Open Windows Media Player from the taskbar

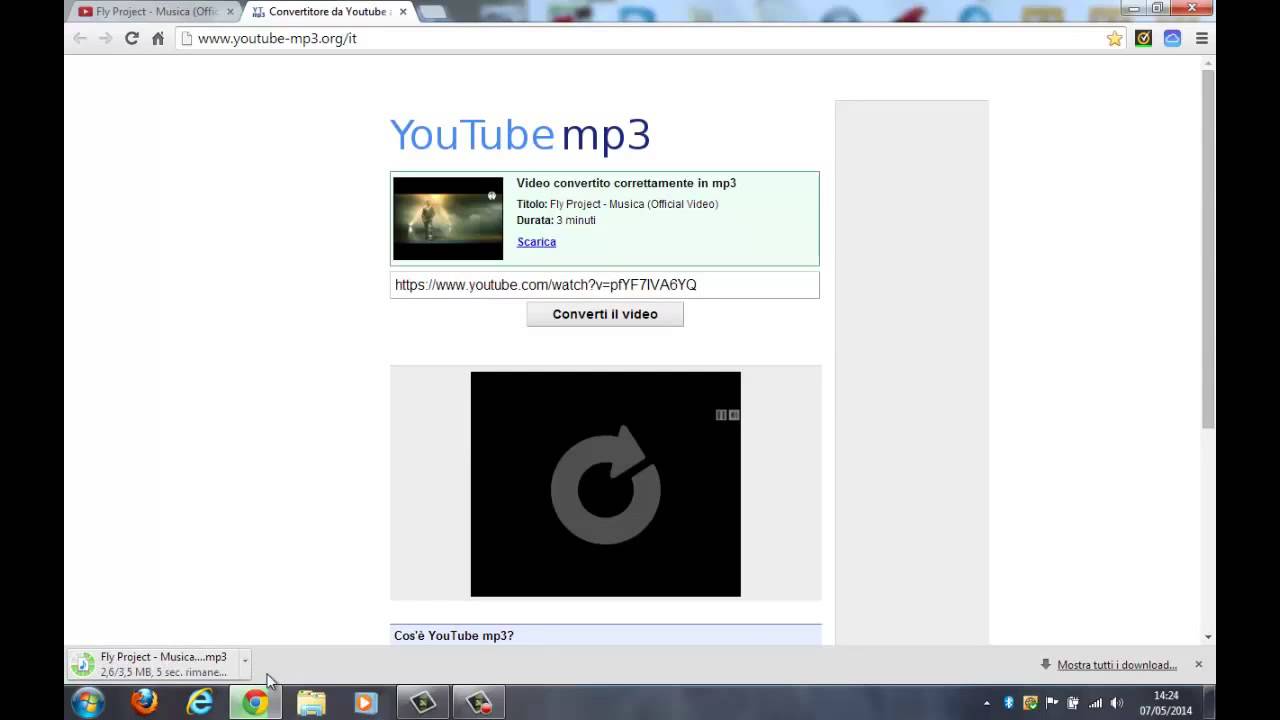366,703
